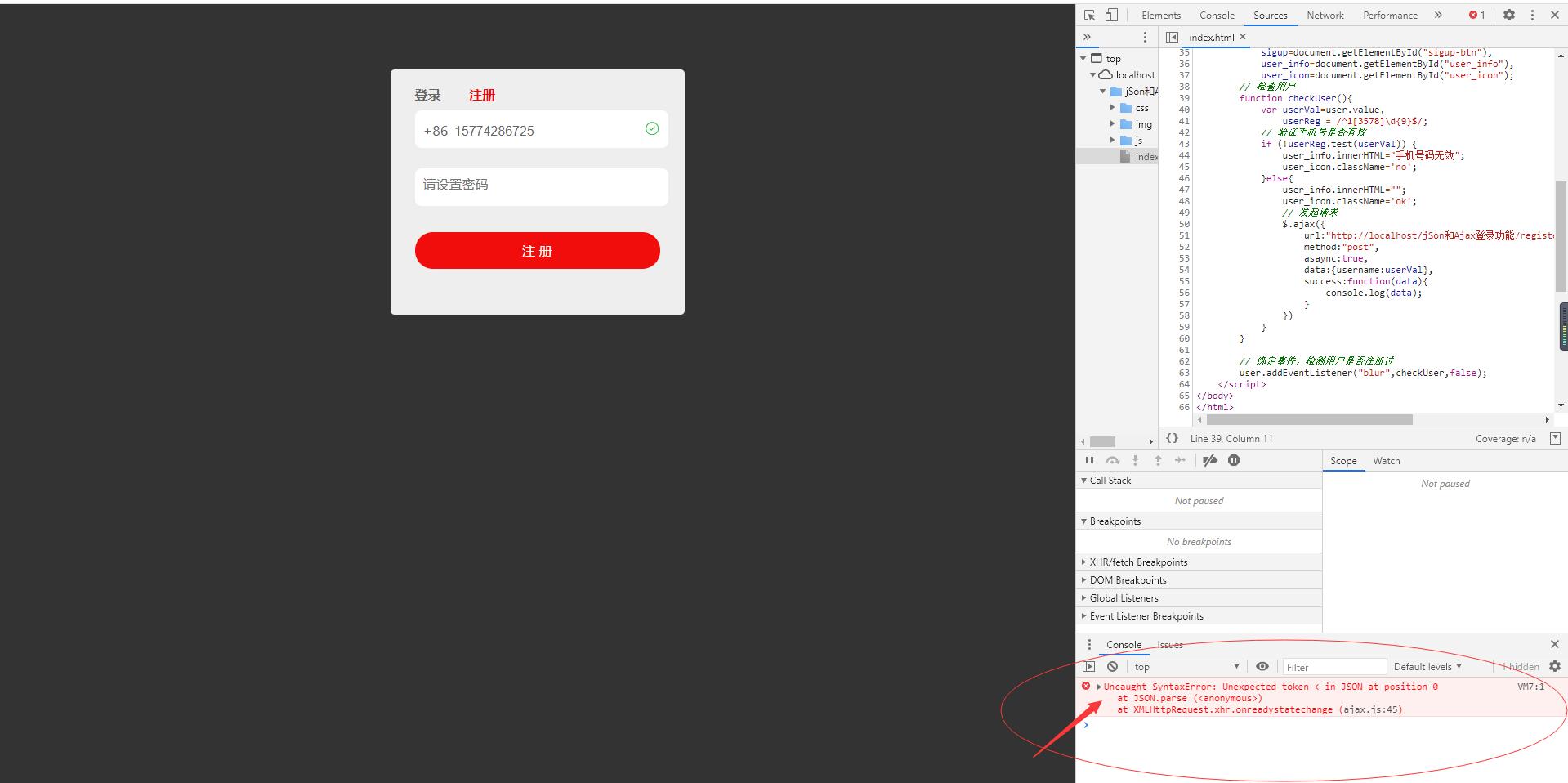Viewport: 1568px width, 783px height.
Task: Deactivate breakpoints toggle icon
Action: (1210, 460)
